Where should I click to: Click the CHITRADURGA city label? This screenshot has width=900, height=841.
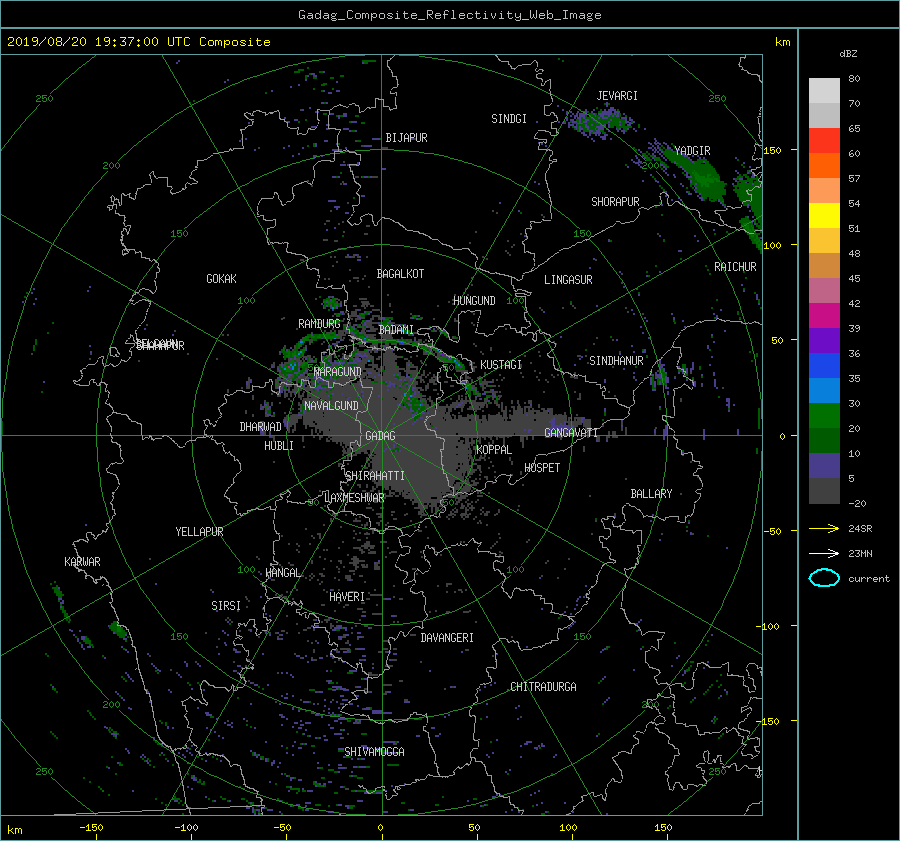click(544, 687)
